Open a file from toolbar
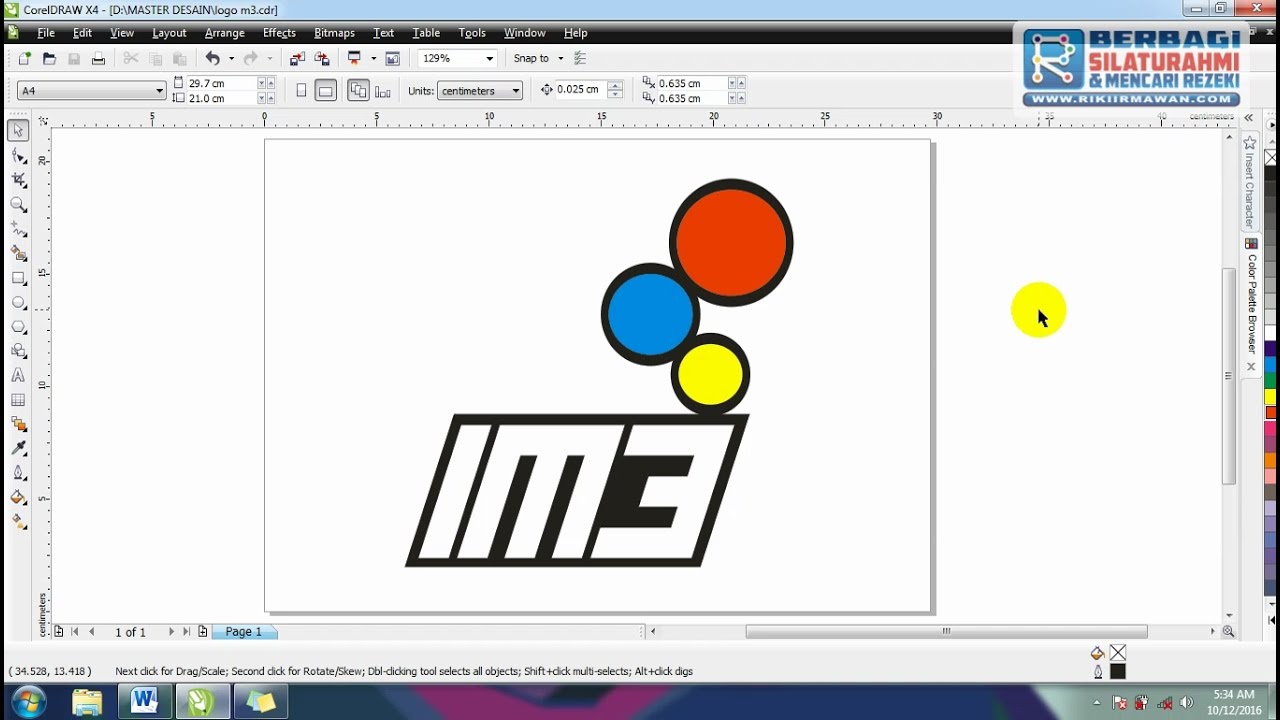Viewport: 1280px width, 720px height. point(49,59)
